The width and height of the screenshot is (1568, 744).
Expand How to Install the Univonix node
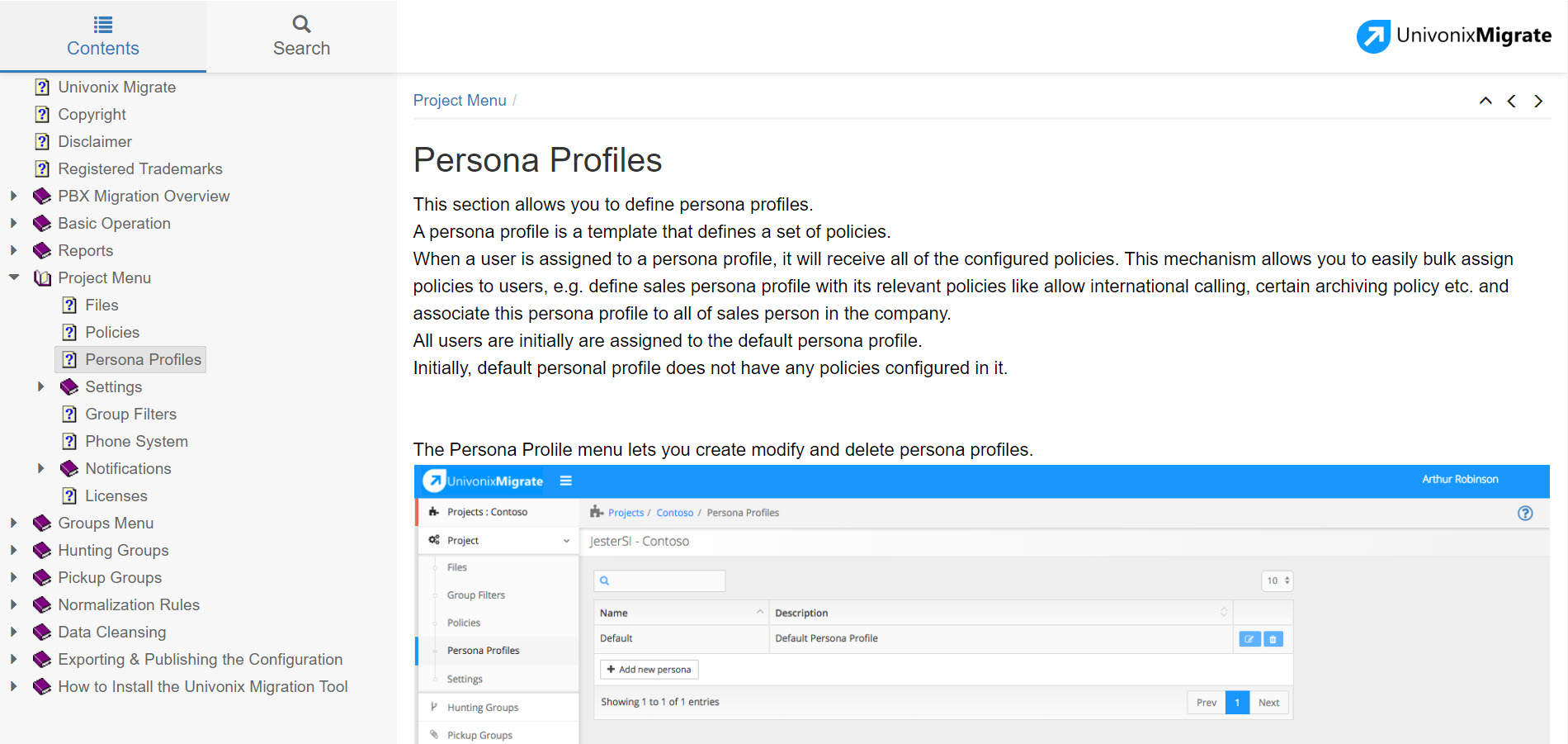(13, 686)
